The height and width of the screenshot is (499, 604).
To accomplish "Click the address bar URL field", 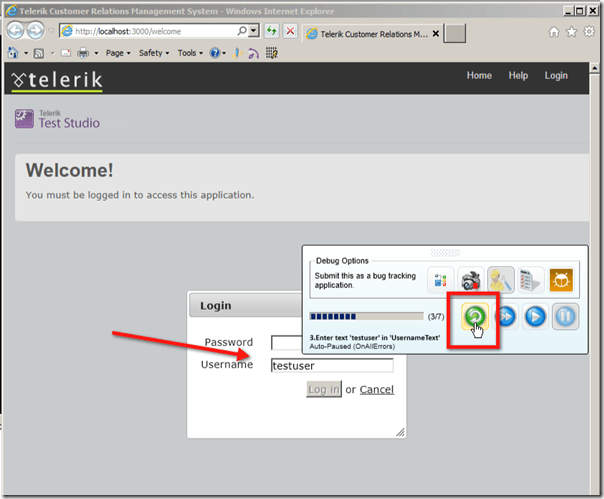I will click(x=154, y=31).
